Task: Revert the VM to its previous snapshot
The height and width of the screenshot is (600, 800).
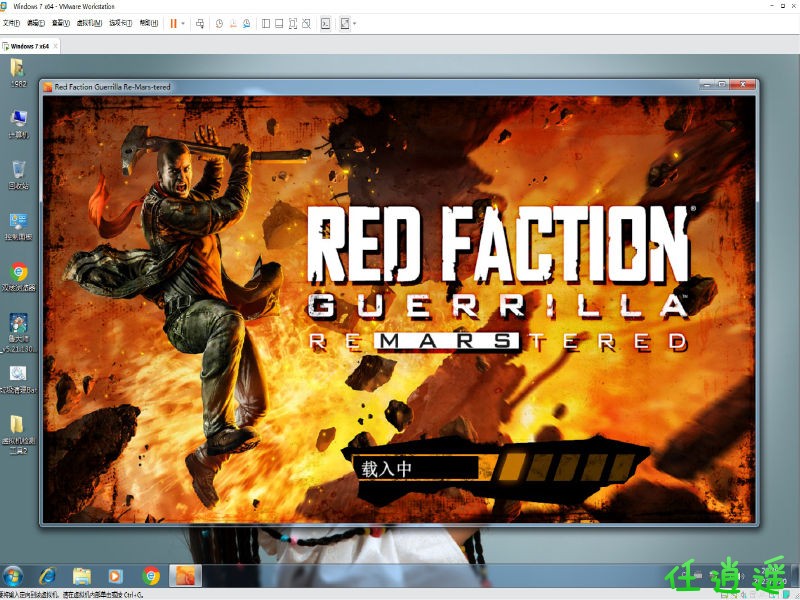Action: (233, 23)
